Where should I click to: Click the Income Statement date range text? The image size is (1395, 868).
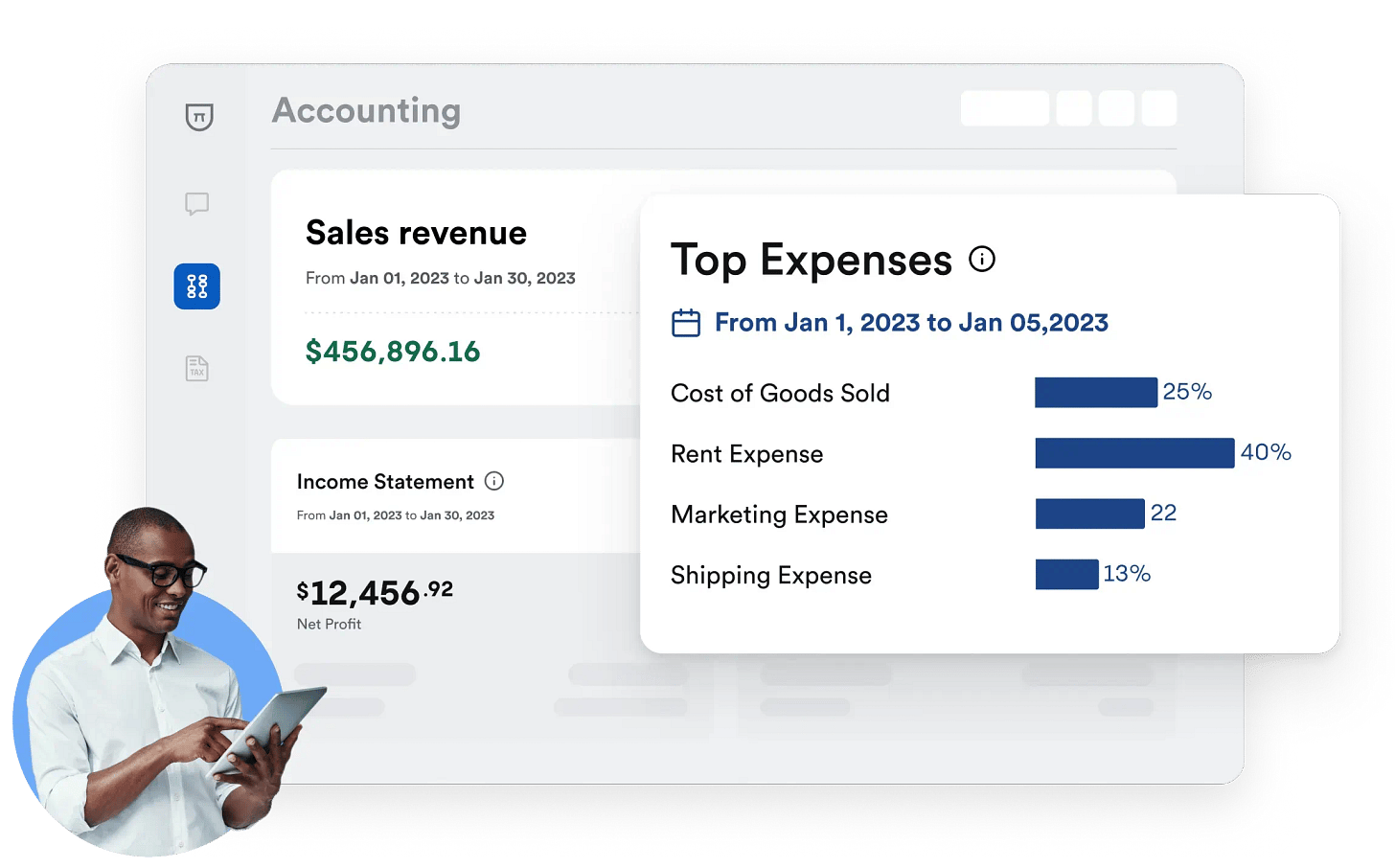click(396, 515)
